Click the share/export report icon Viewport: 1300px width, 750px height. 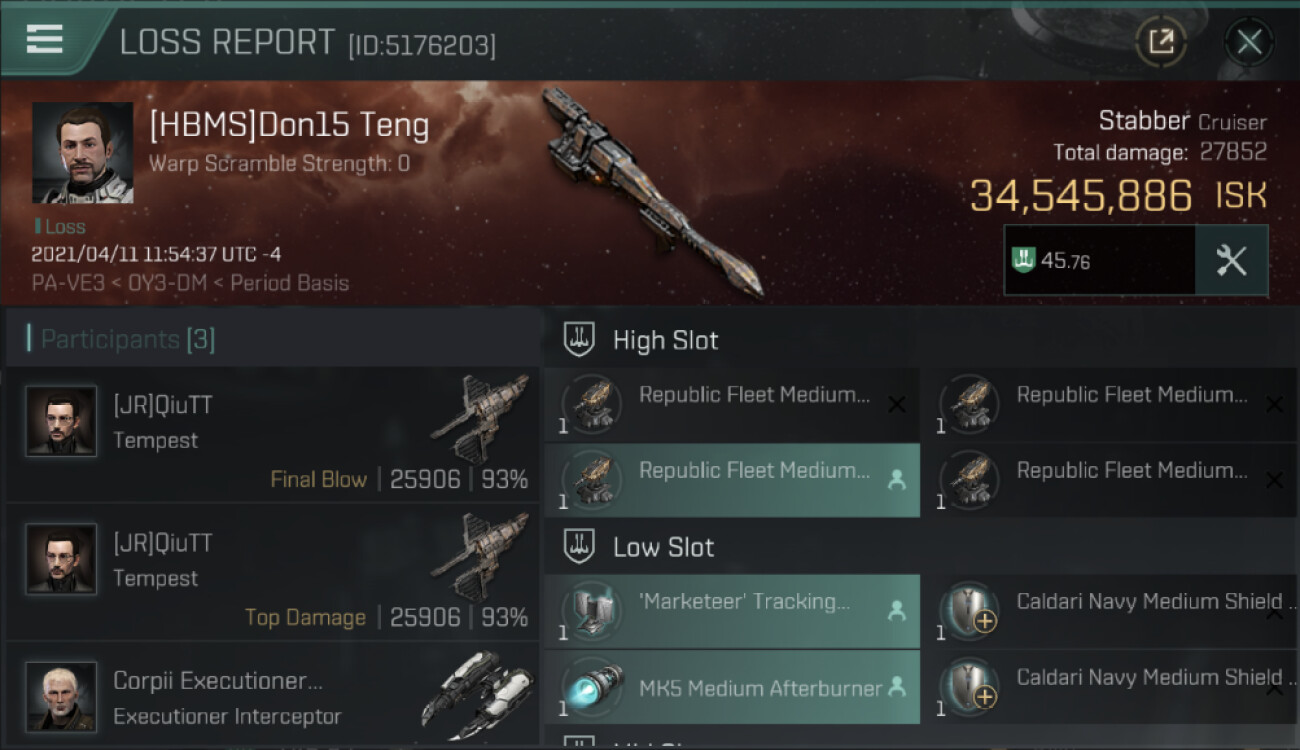(1161, 42)
